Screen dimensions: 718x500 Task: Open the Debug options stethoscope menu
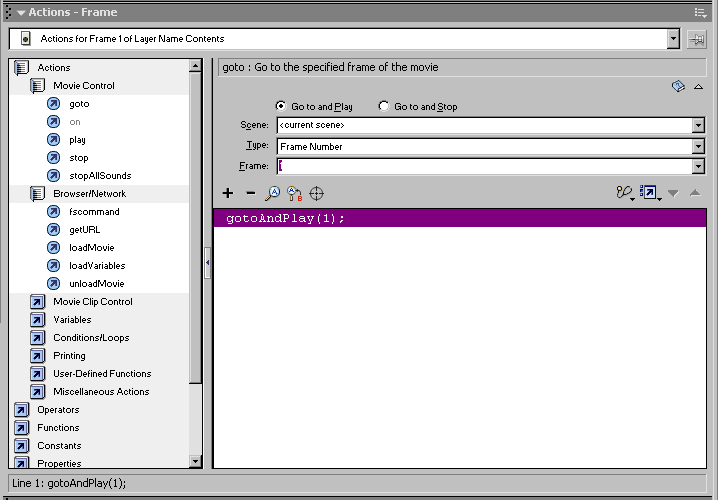coord(625,193)
